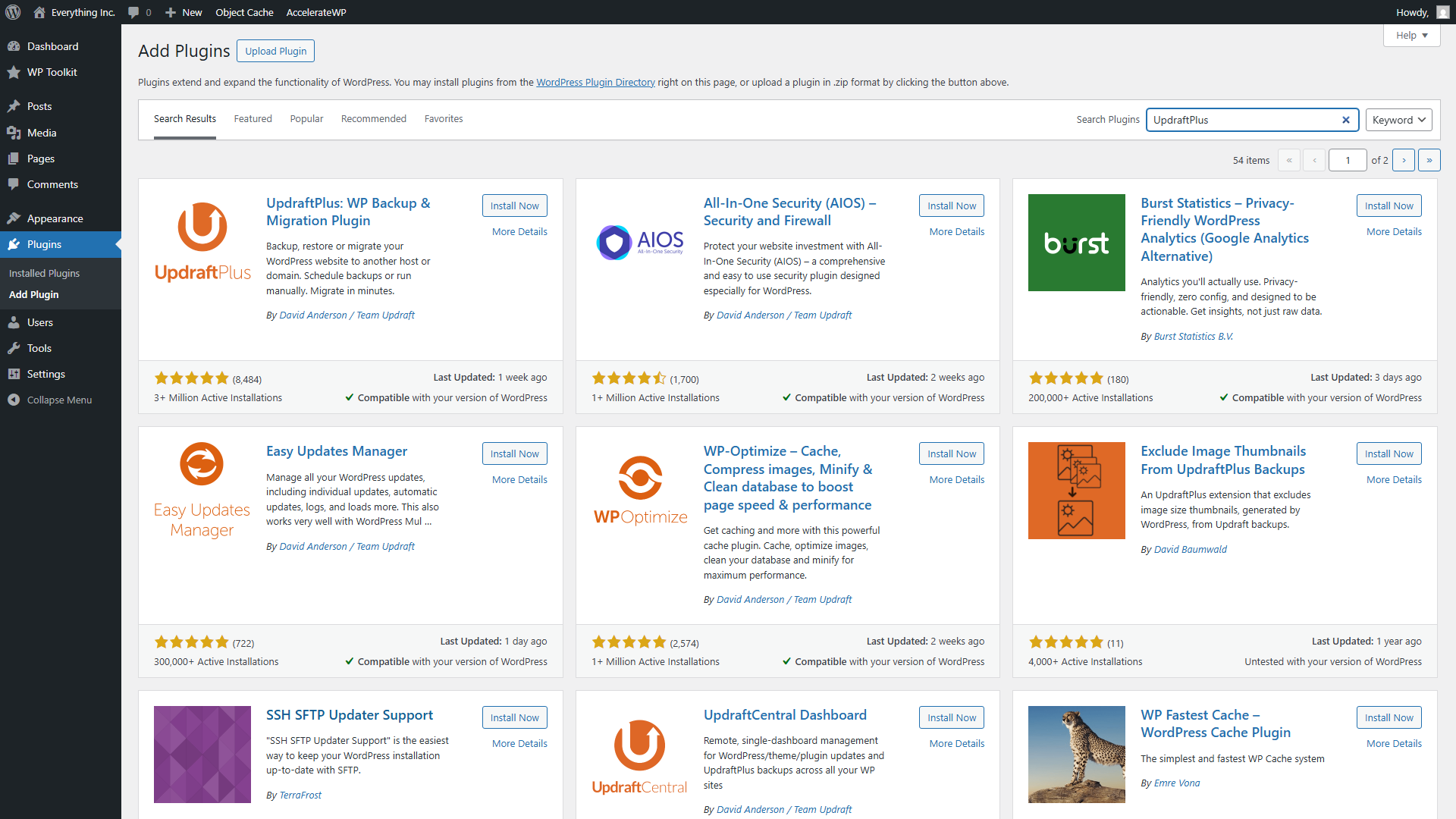1456x819 pixels.
Task: Switch to the Popular tab
Action: [306, 119]
